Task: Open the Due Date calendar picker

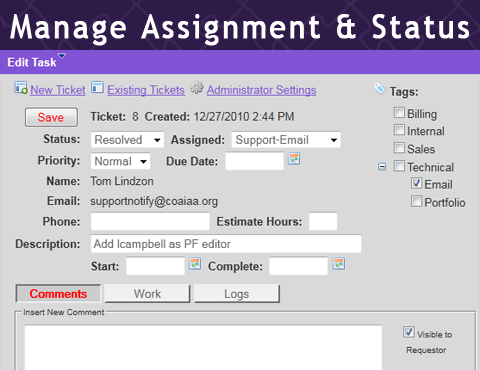Action: point(294,159)
